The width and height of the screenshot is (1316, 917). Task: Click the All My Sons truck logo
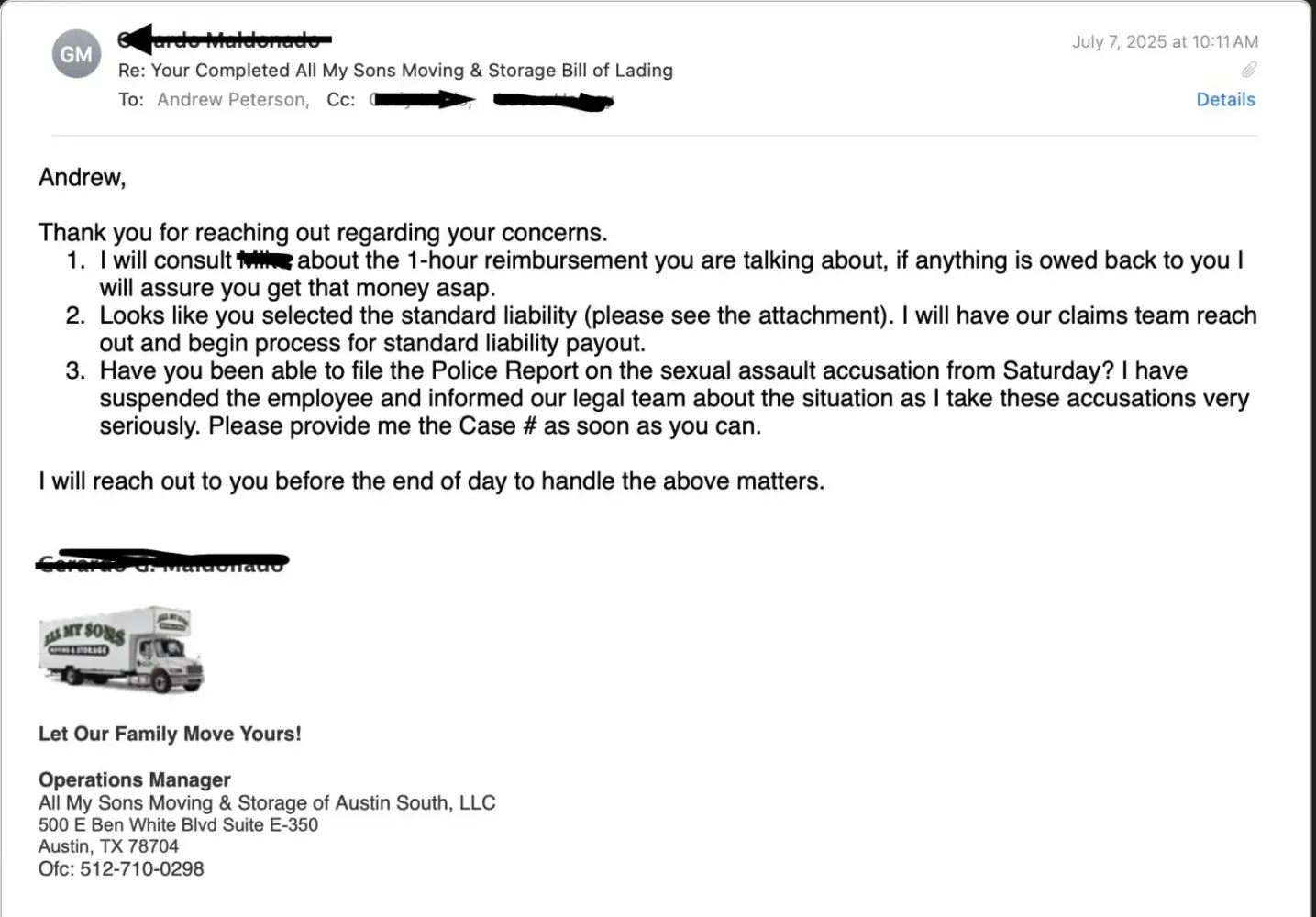[121, 649]
